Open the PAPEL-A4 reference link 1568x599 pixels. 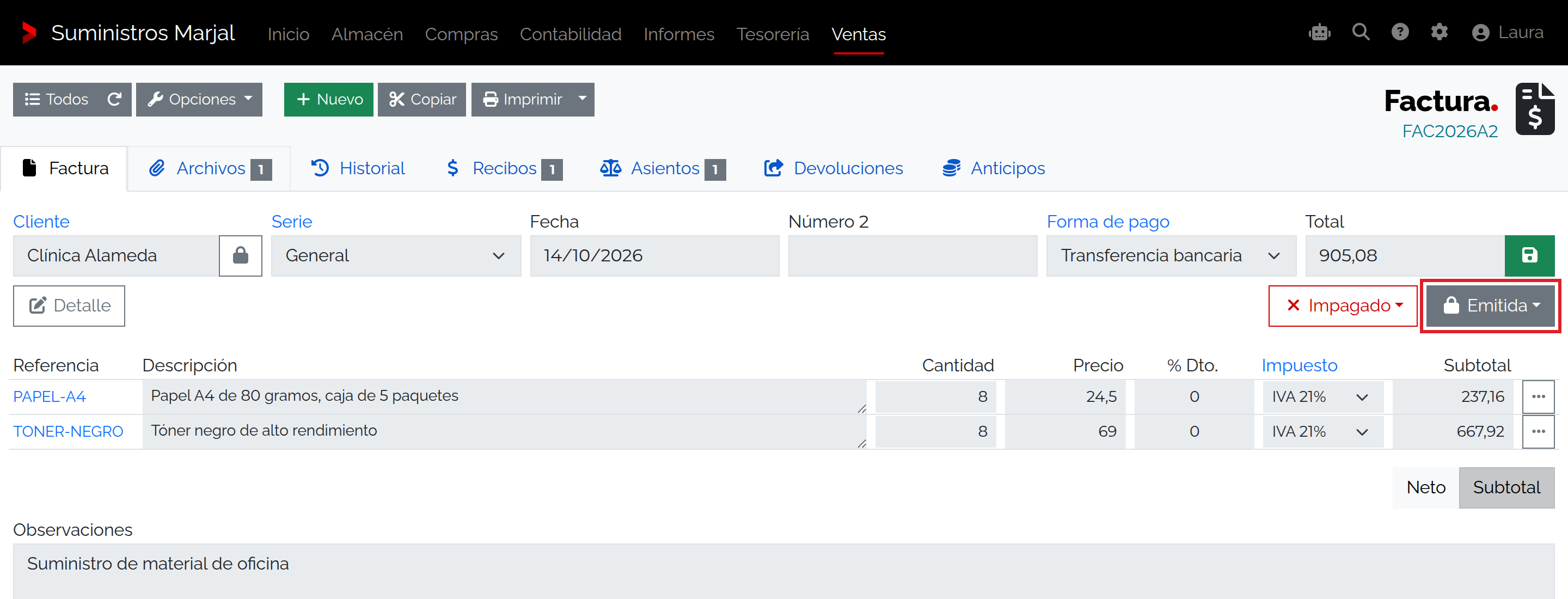pyautogui.click(x=50, y=397)
